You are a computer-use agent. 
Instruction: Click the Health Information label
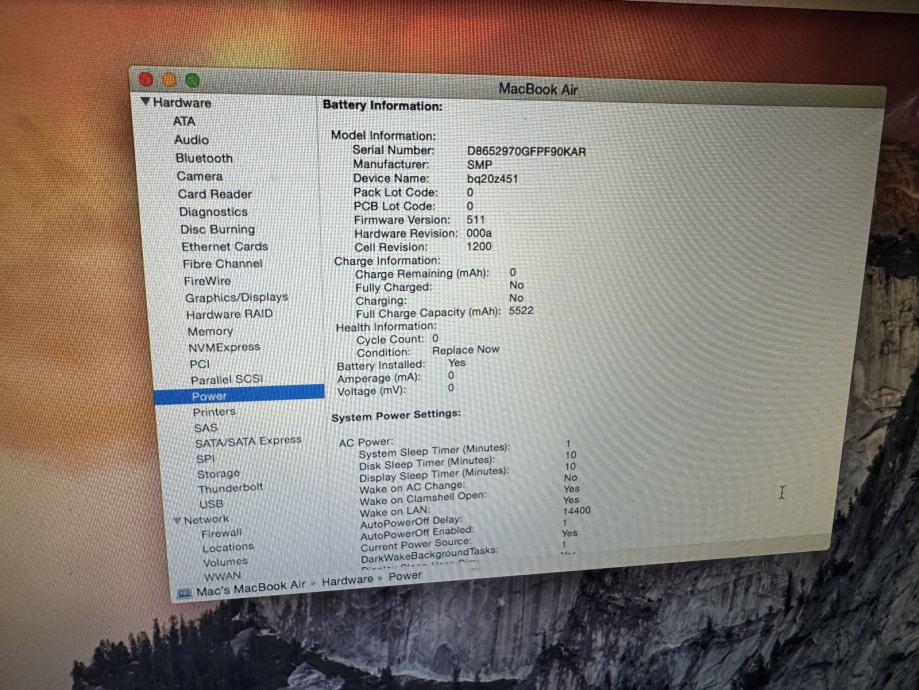pyautogui.click(x=386, y=327)
